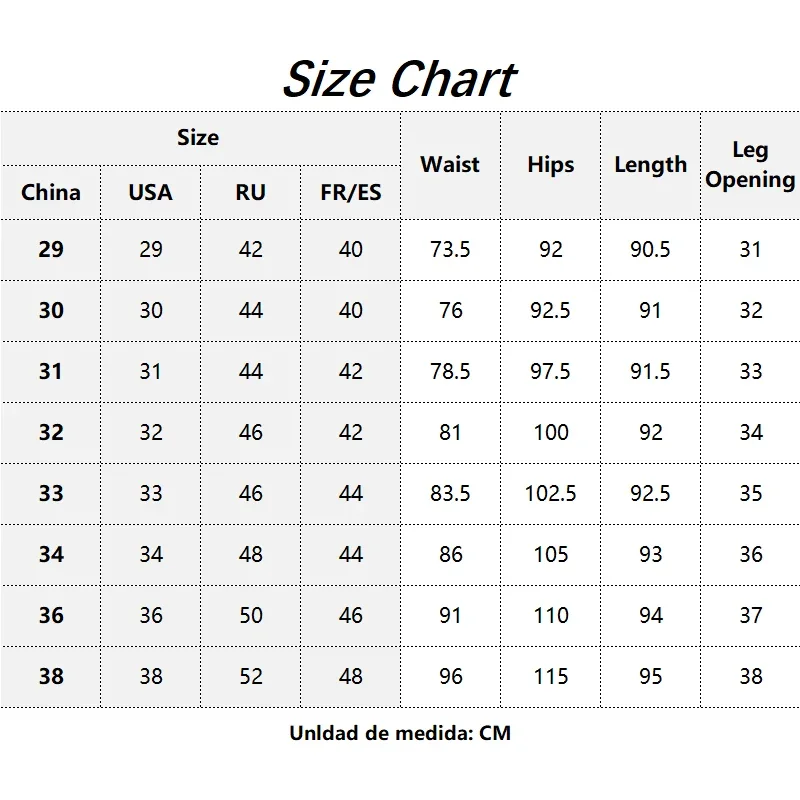Select the waist value 73.5
Screen dimensions: 800x800
[x=450, y=249]
